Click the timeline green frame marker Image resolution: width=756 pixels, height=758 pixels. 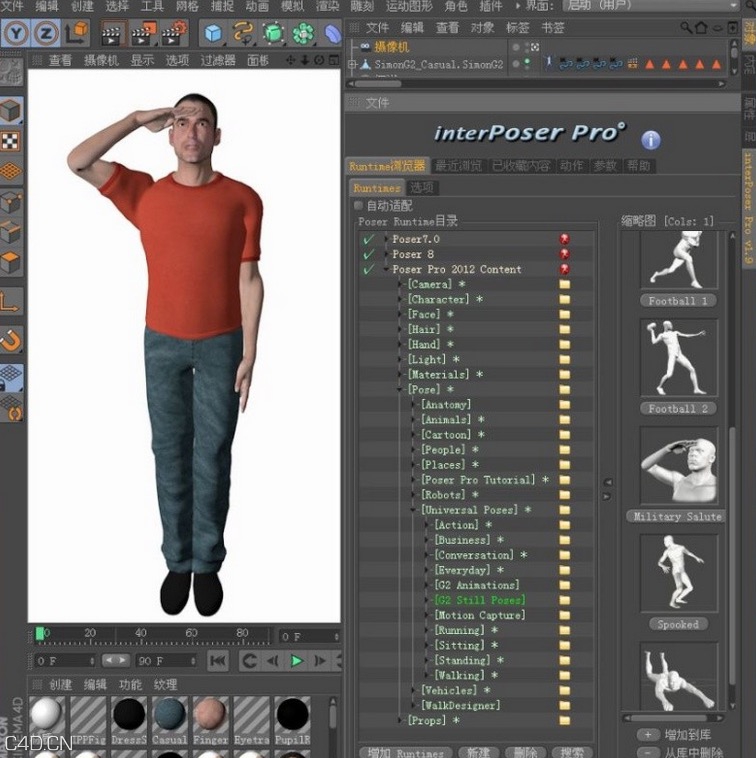click(x=40, y=633)
